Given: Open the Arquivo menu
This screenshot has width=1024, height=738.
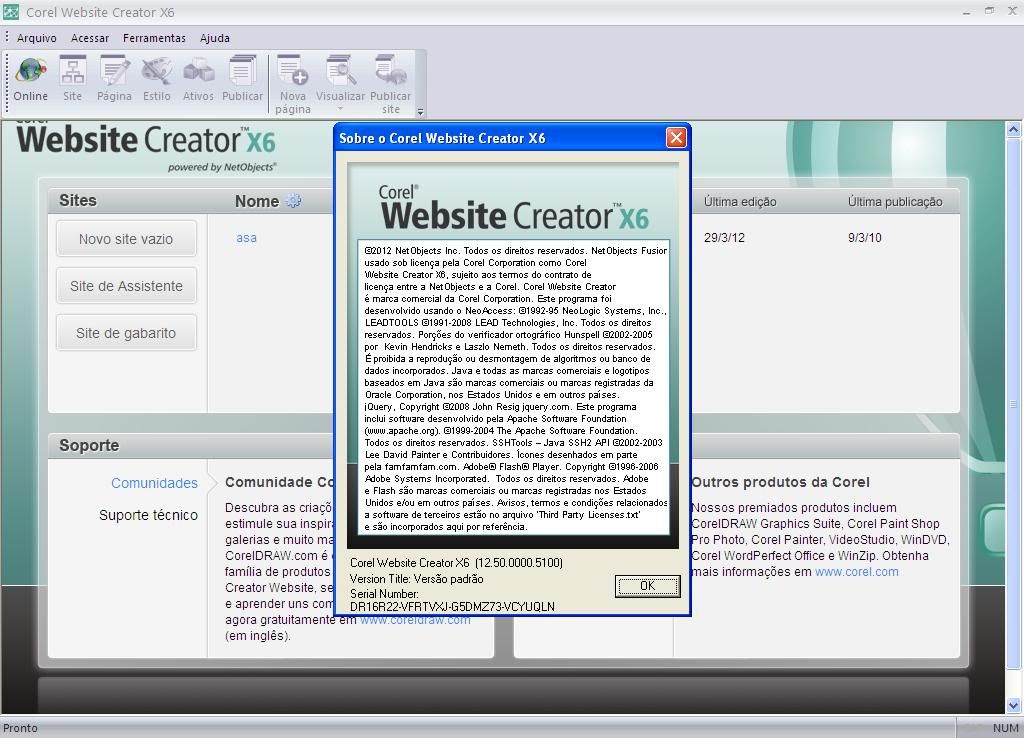Looking at the screenshot, I should tap(37, 38).
